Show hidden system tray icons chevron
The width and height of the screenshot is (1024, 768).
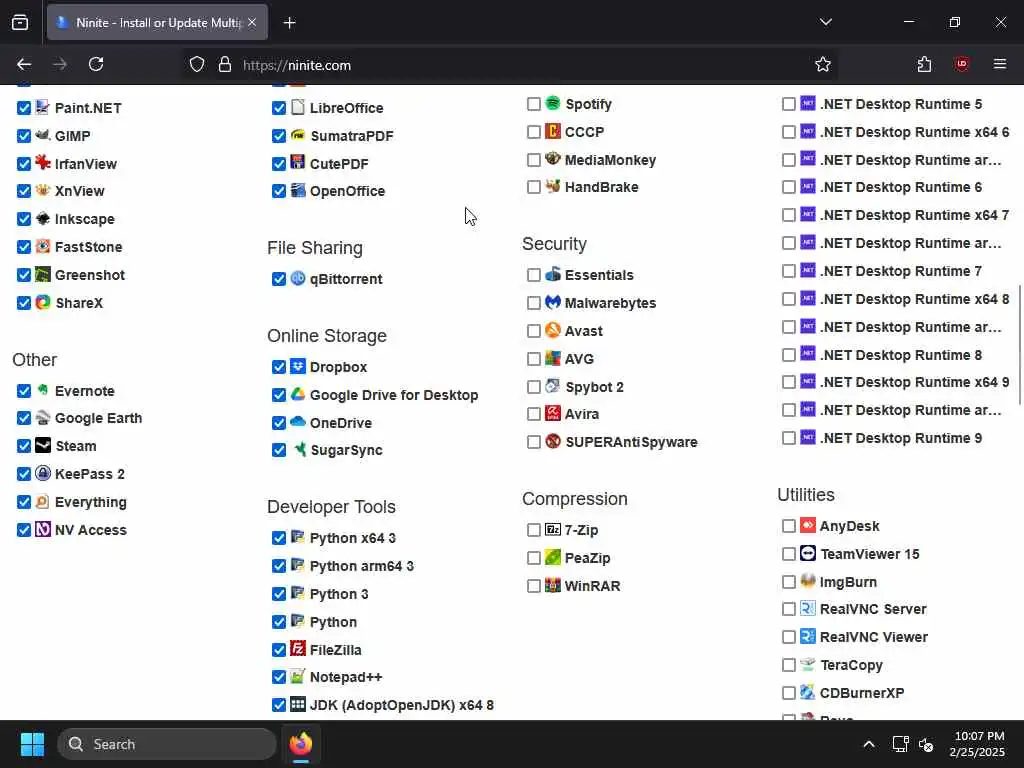click(x=869, y=744)
